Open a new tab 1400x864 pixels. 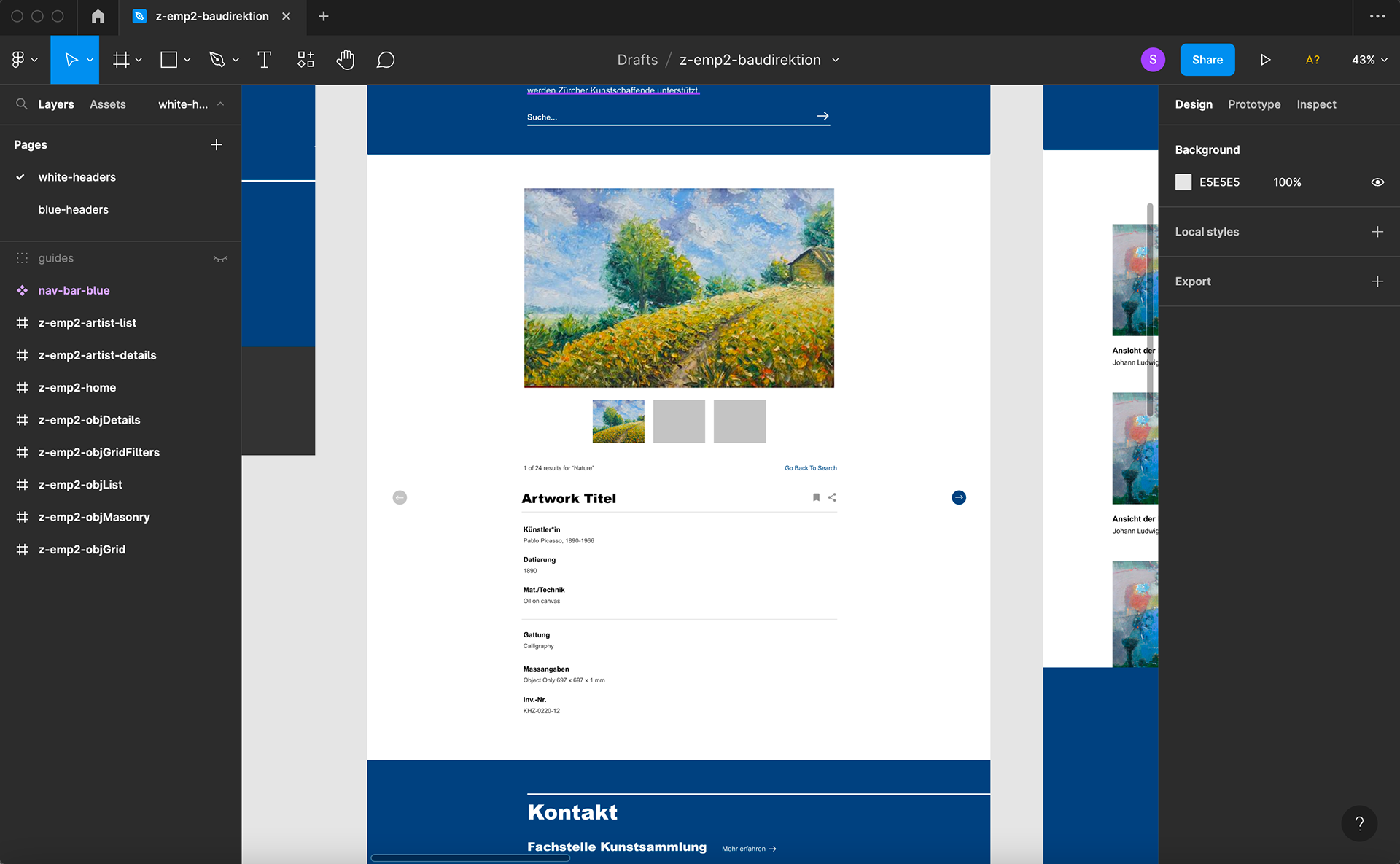coord(324,16)
